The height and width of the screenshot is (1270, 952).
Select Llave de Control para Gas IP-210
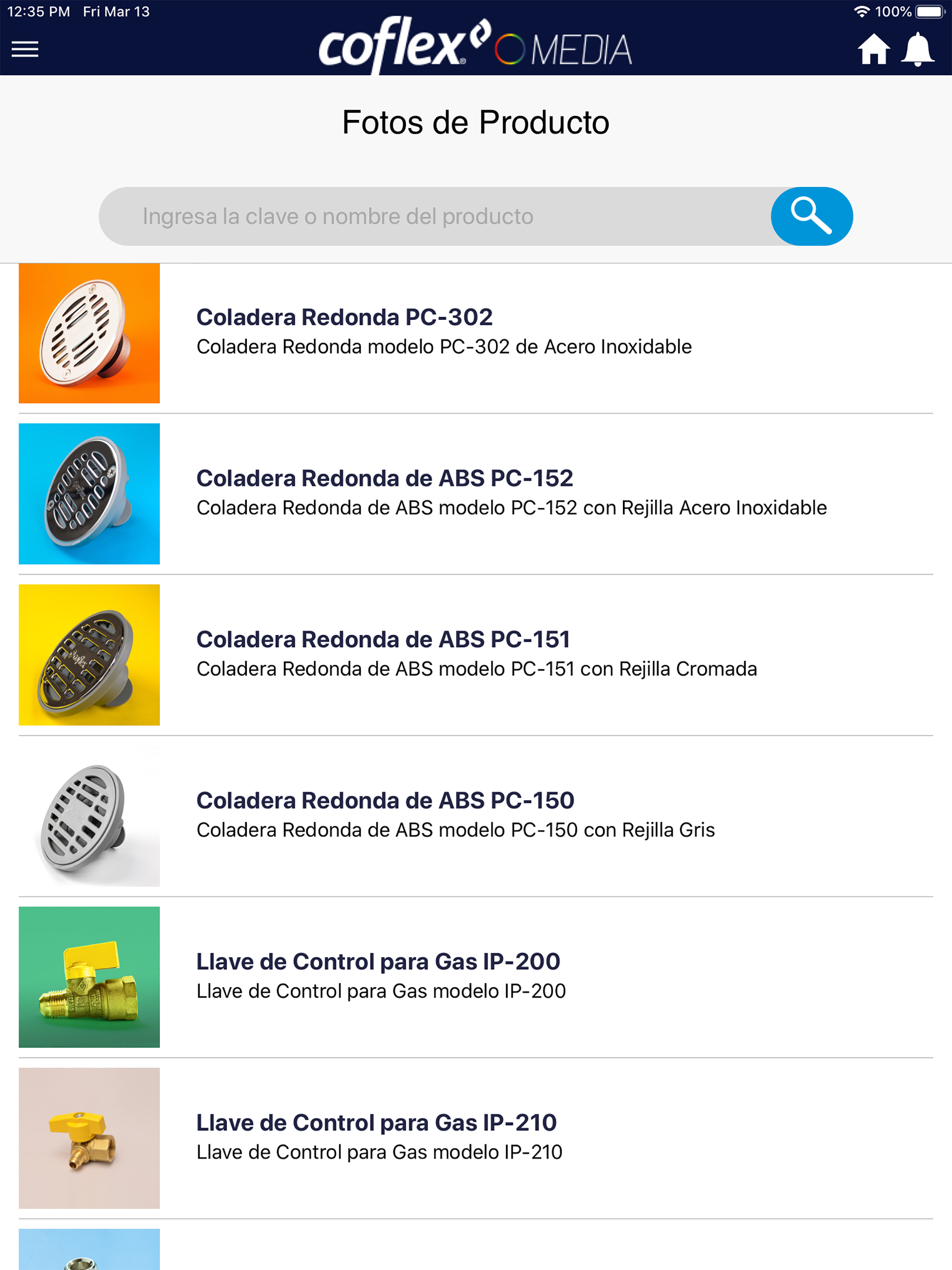point(377,1123)
